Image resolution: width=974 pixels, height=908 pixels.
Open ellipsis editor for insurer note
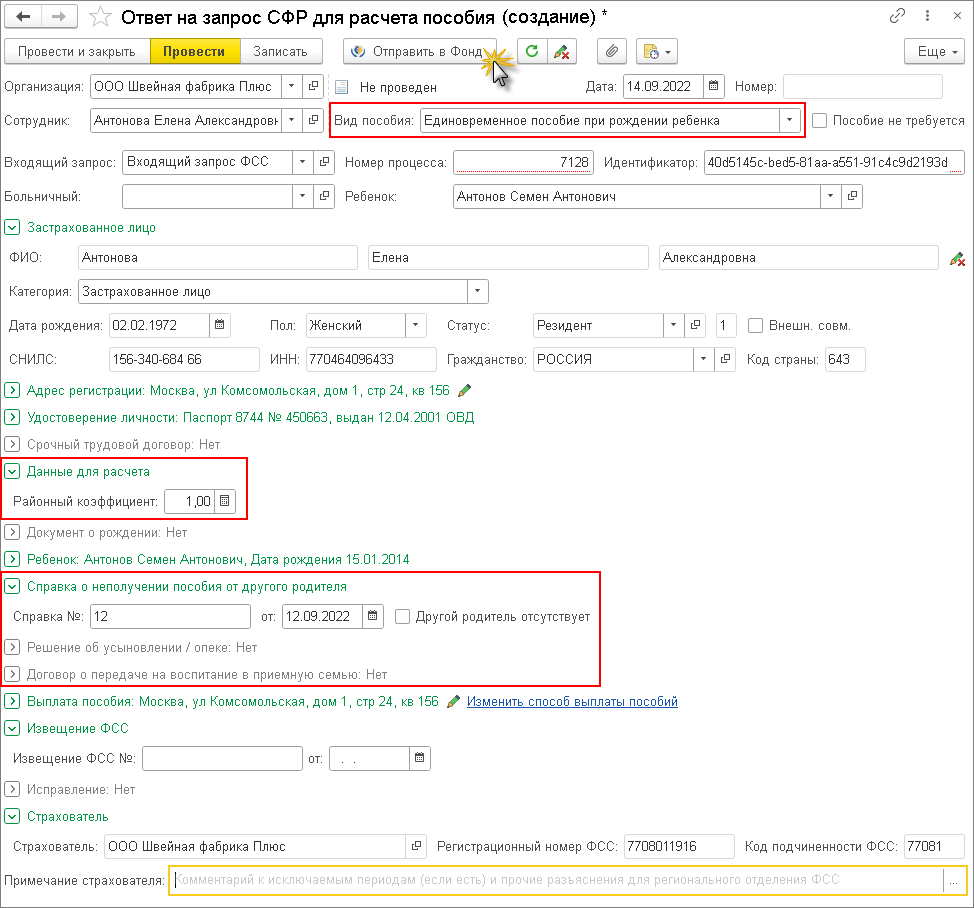click(x=954, y=881)
